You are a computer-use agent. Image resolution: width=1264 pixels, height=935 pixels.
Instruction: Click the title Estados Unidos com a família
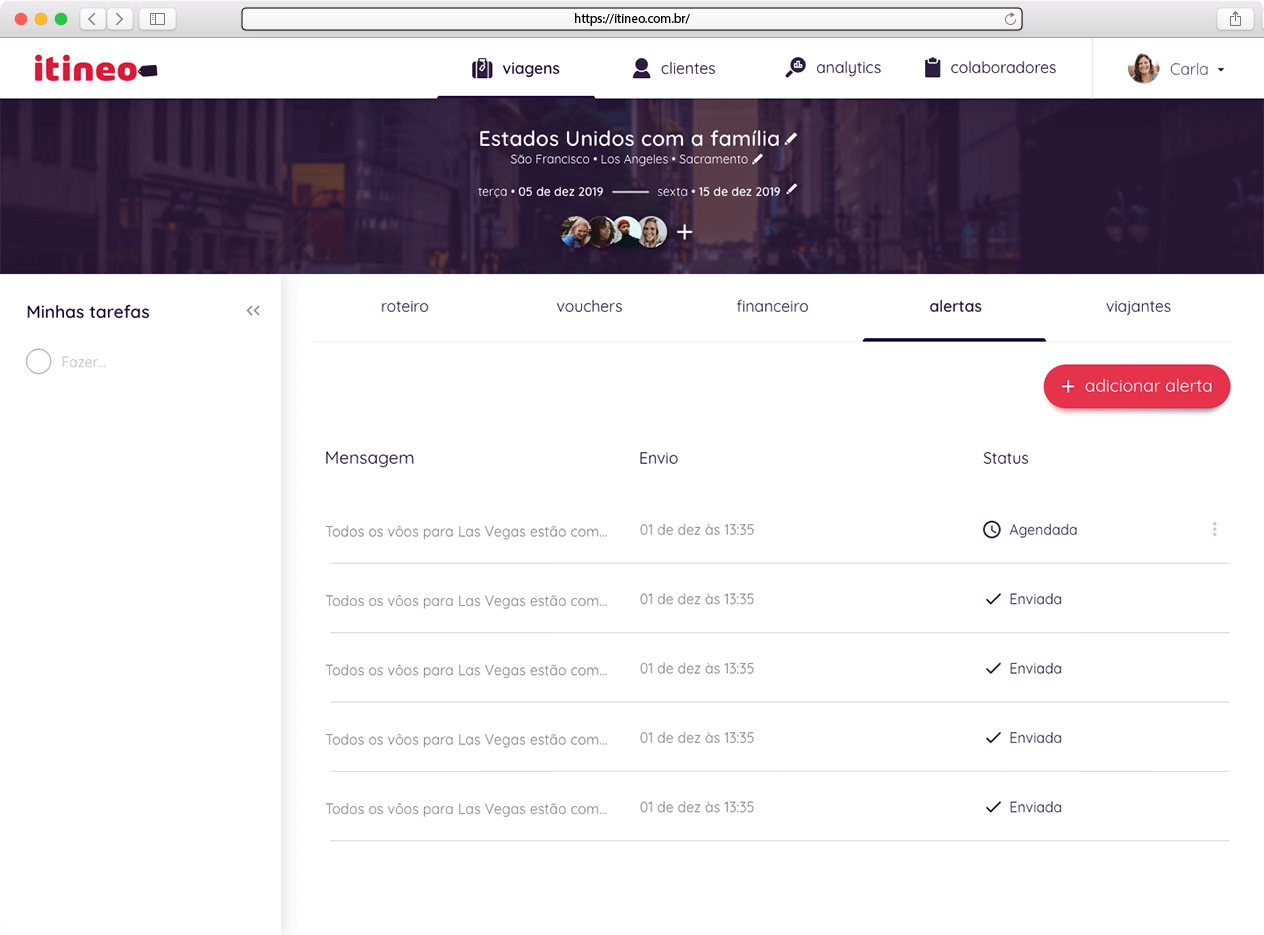(629, 139)
